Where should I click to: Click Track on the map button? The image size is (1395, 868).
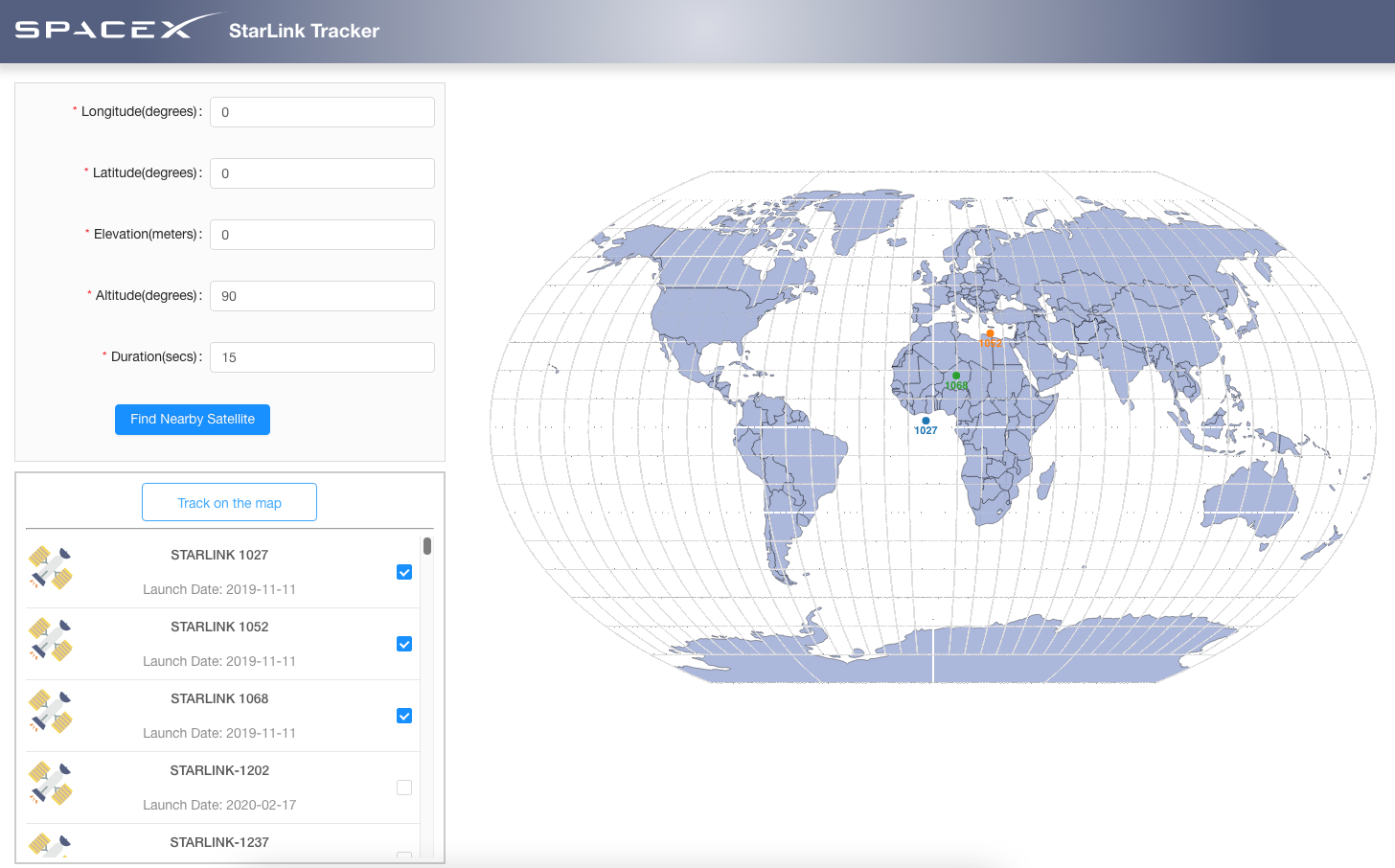[229, 502]
